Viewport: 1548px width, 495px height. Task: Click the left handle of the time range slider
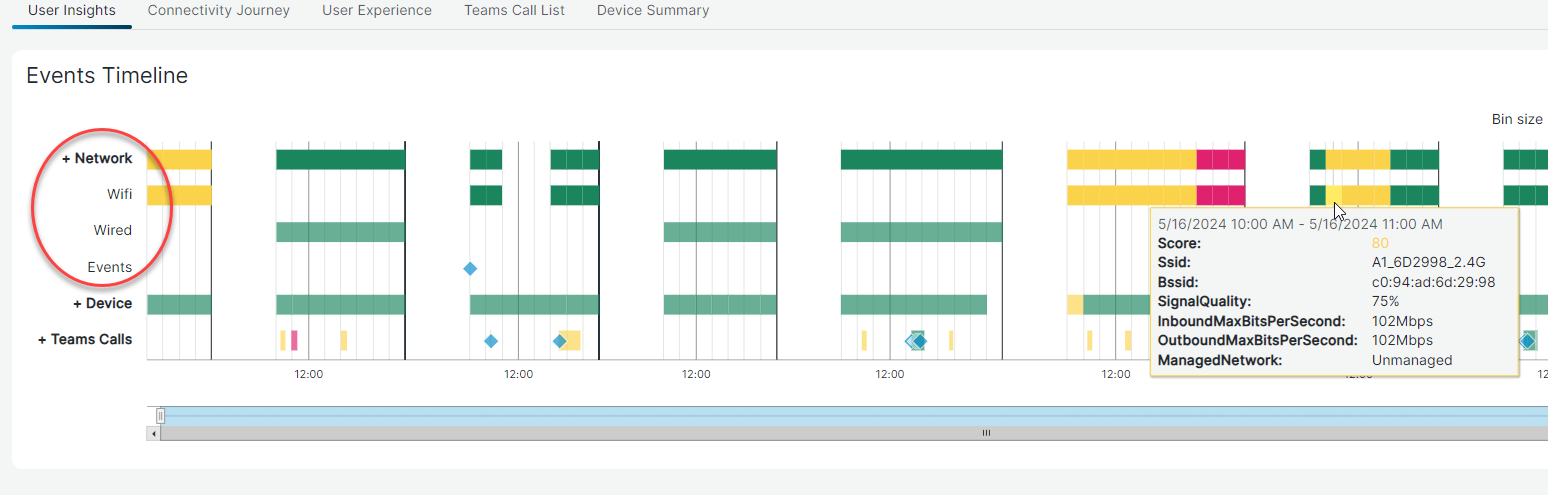pos(160,415)
